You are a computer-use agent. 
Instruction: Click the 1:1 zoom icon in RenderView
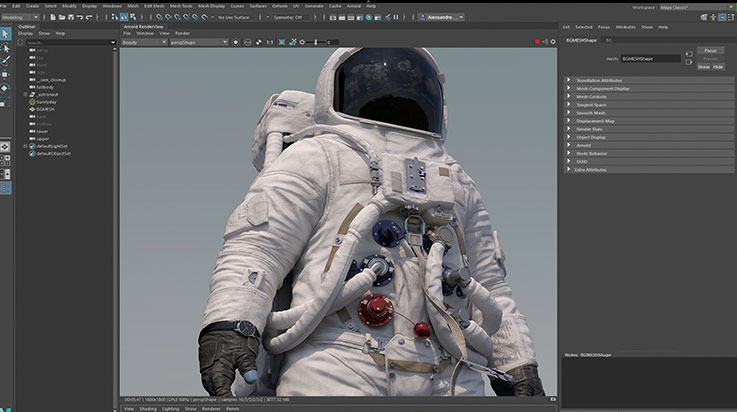[269, 42]
